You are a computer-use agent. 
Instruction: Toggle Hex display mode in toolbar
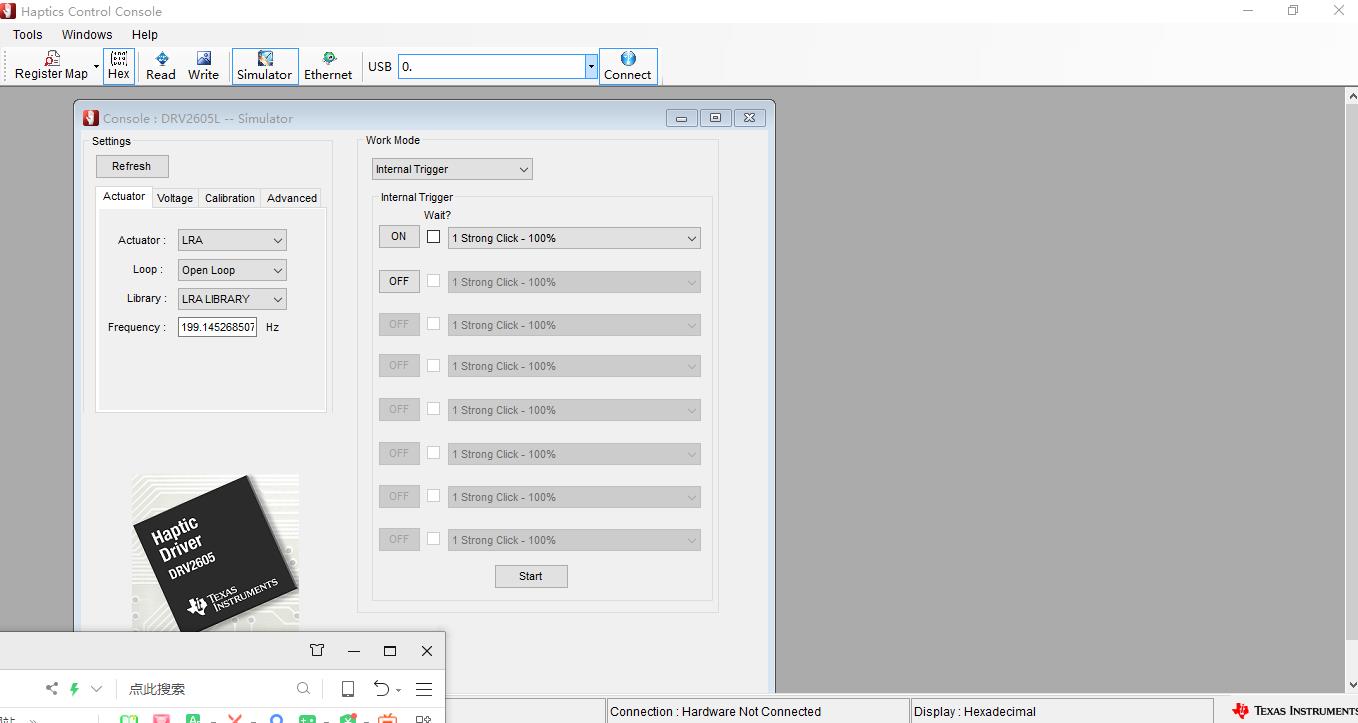pyautogui.click(x=119, y=66)
